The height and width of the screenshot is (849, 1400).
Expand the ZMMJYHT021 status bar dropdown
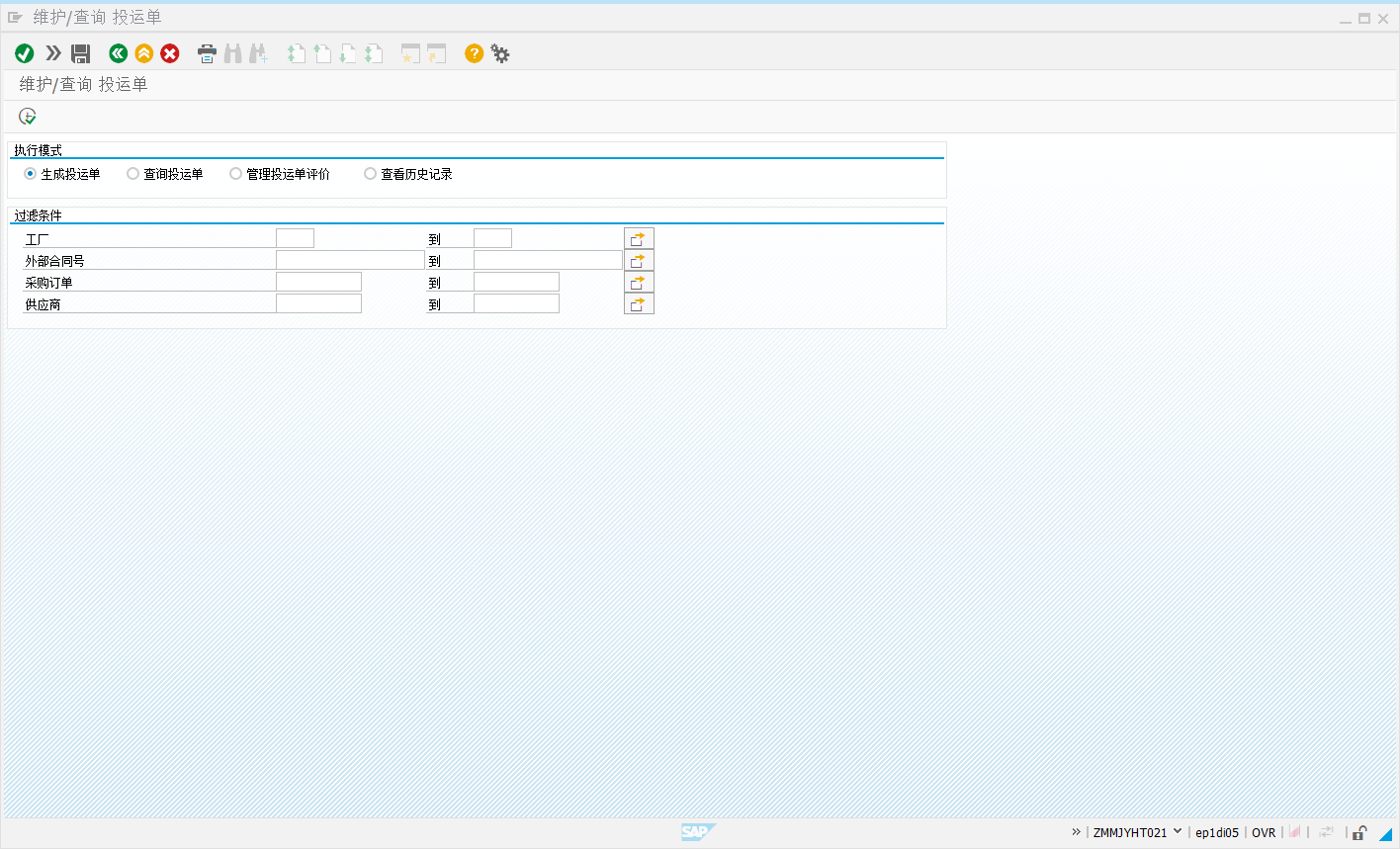1177,832
